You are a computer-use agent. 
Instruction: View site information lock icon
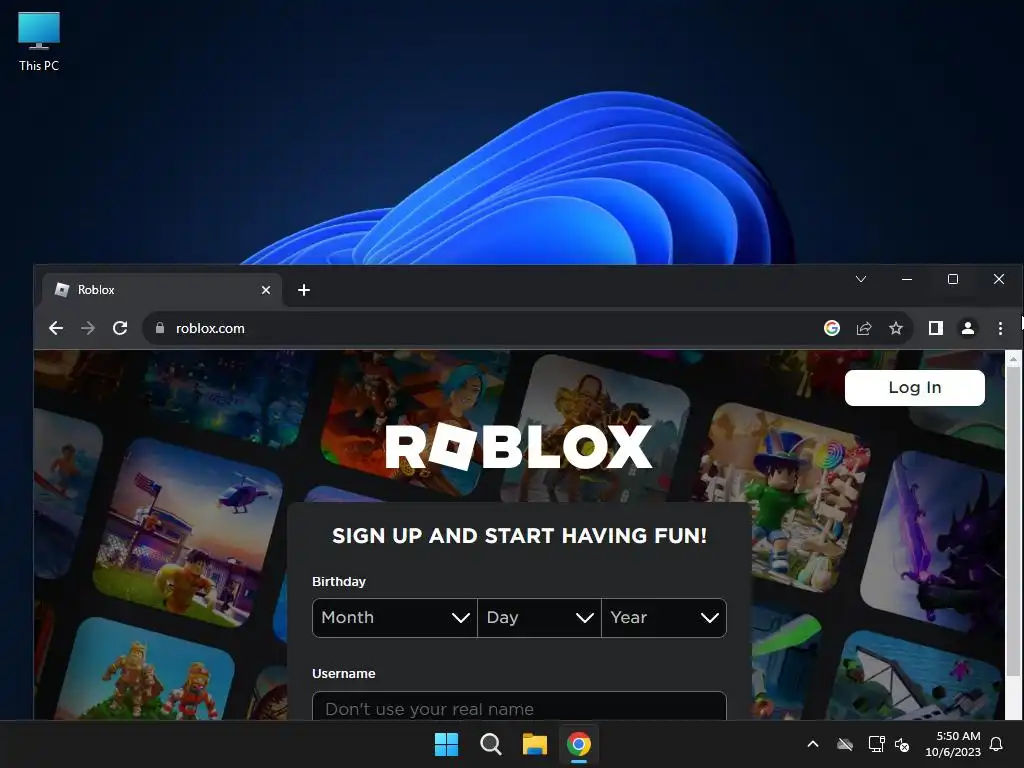(160, 328)
